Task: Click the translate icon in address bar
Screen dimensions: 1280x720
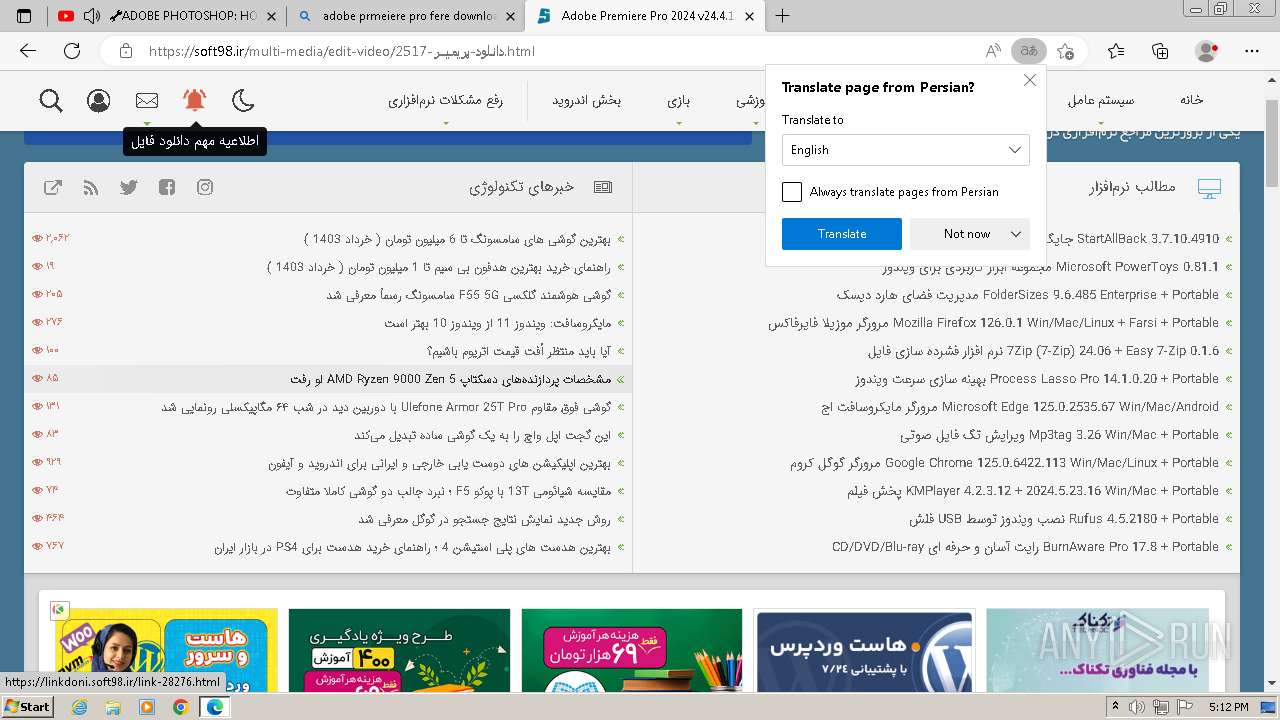Action: point(1028,51)
